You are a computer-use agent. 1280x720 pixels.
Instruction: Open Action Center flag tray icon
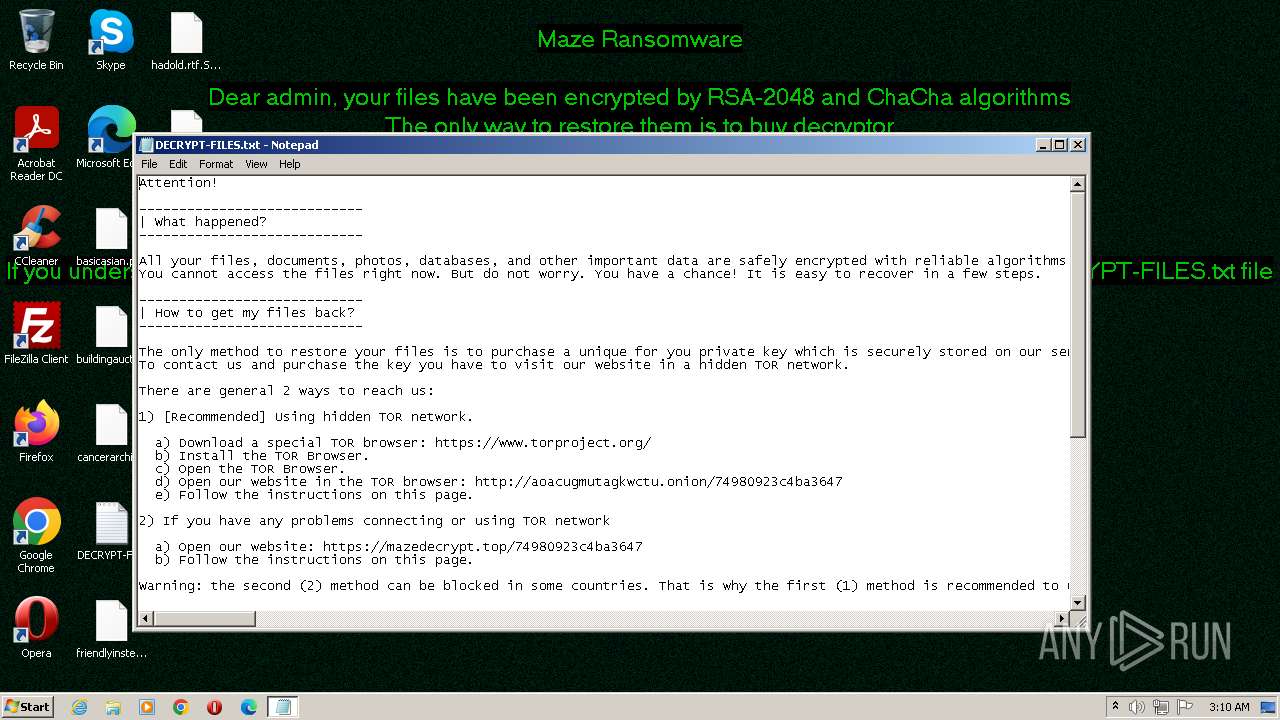[1184, 707]
